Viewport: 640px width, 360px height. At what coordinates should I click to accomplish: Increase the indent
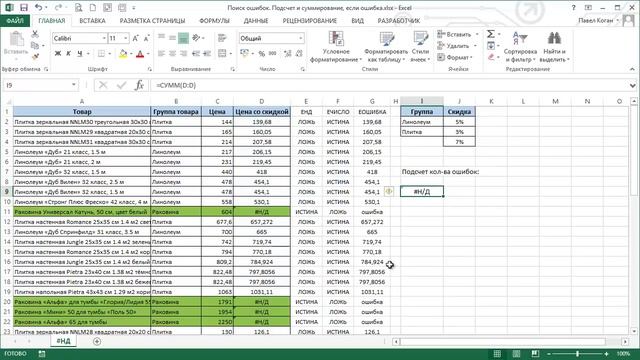207,53
